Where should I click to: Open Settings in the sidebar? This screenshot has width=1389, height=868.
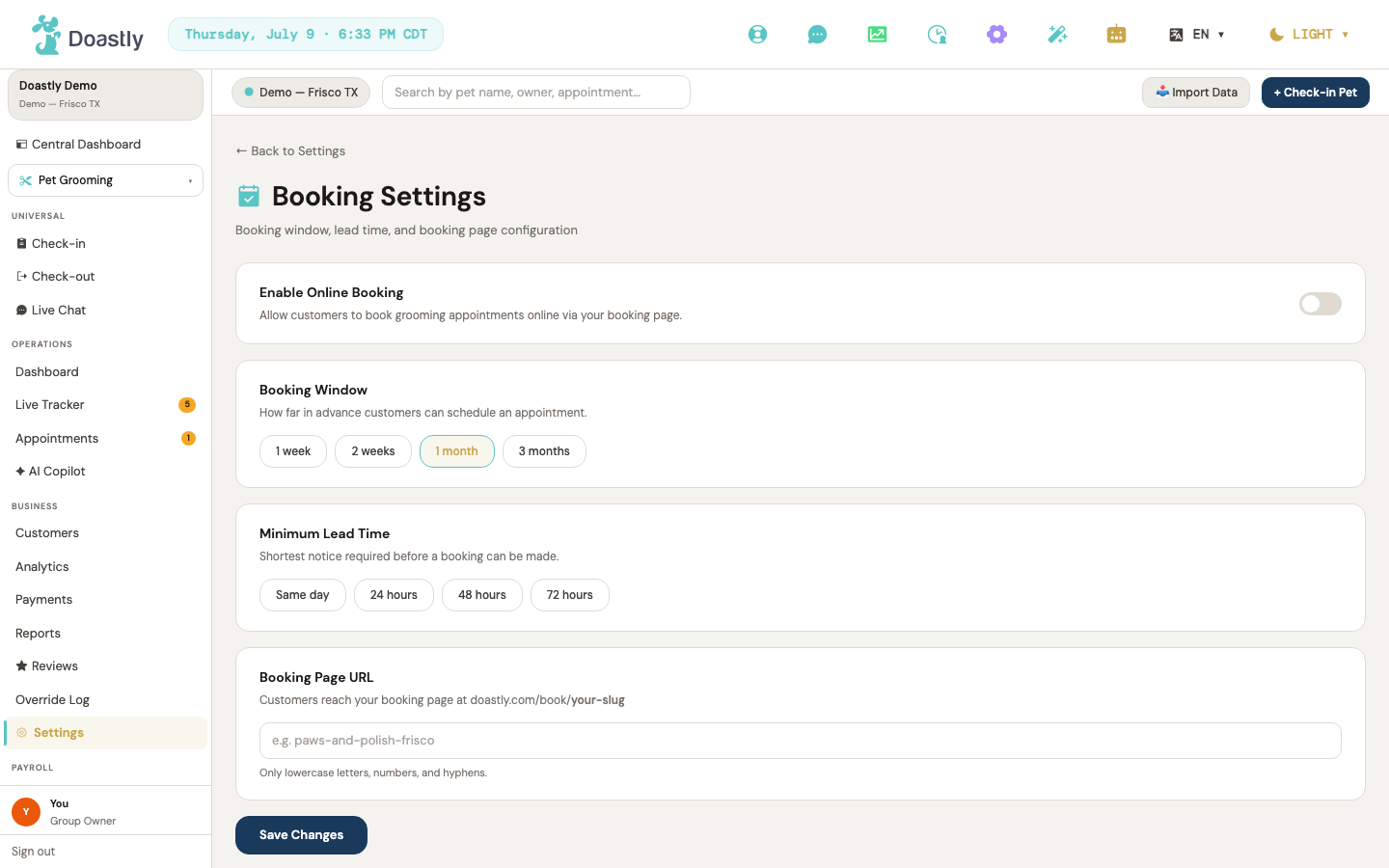pos(105,733)
